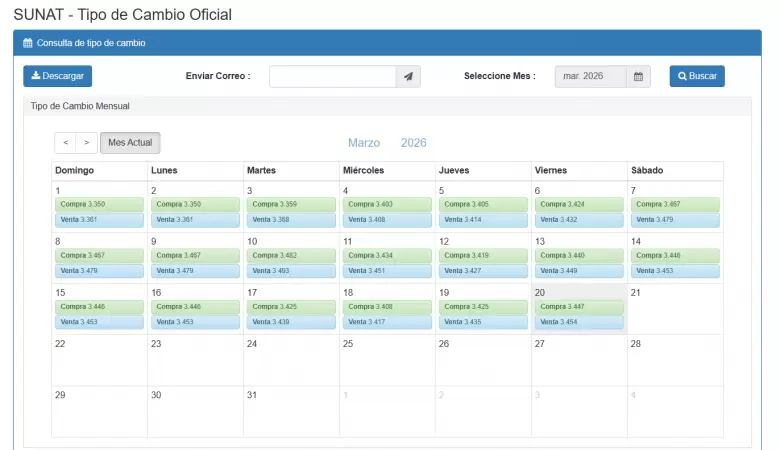Select Compra 3.350 on March 1
This screenshot has height=450, width=780.
(x=99, y=204)
